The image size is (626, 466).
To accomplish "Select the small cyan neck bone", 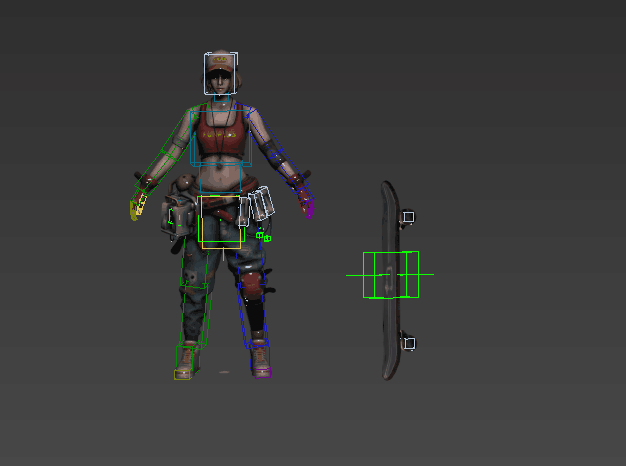I will (x=222, y=98).
